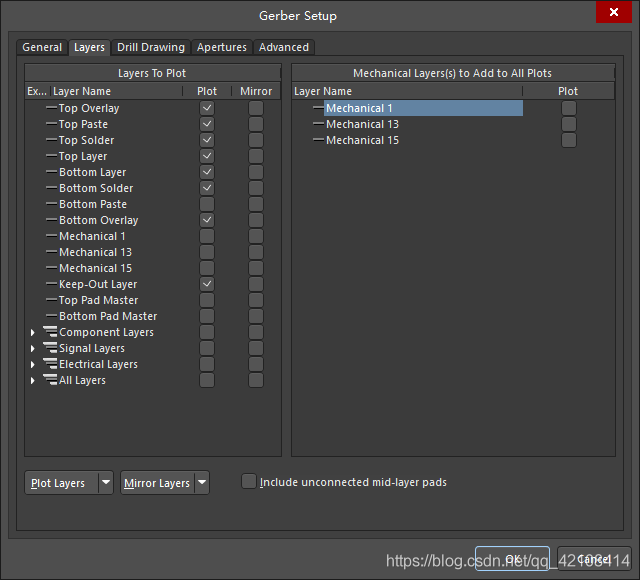Enable Include unconnected mid-layer pads

tap(249, 481)
